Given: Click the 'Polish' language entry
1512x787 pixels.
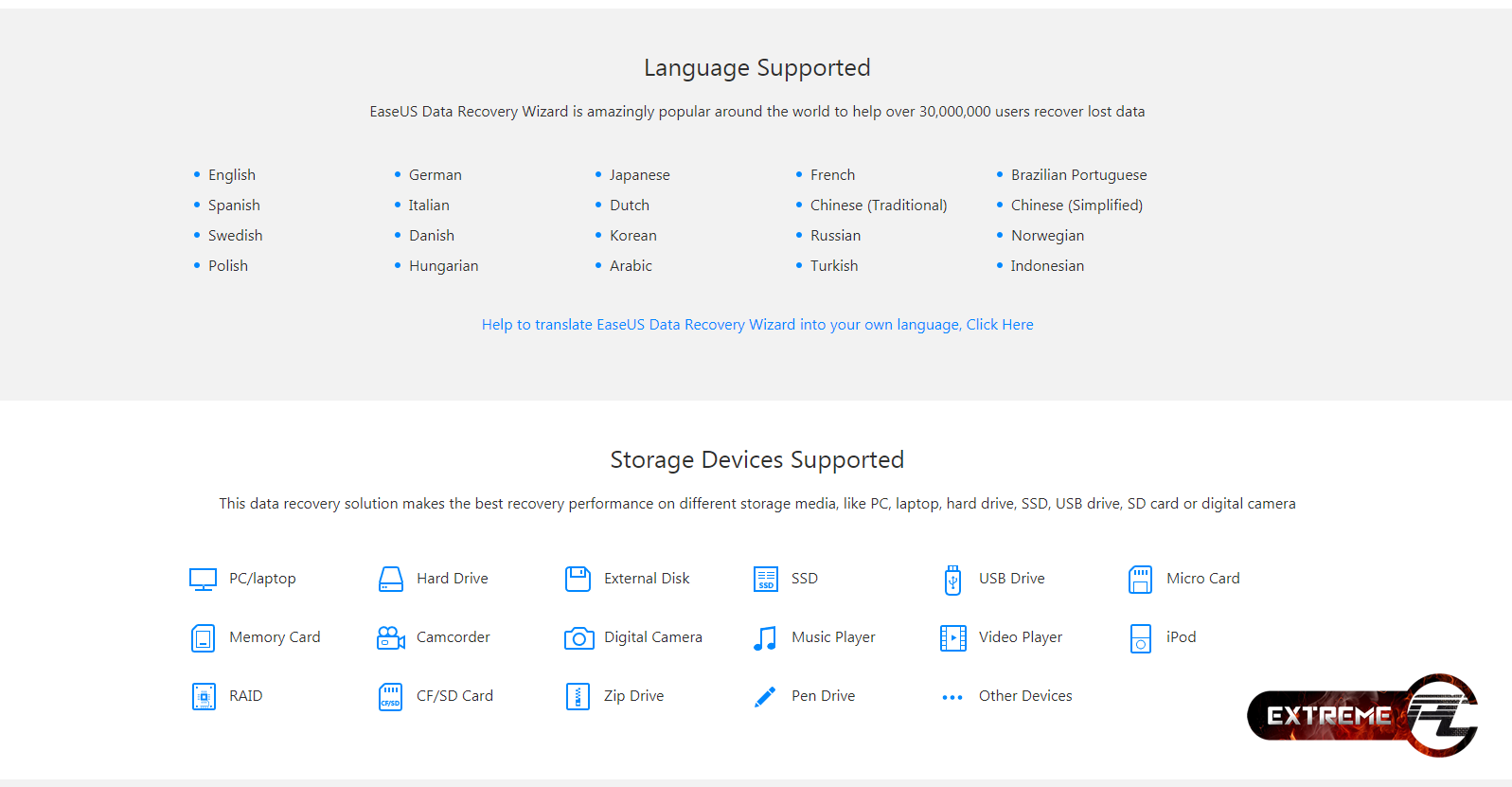Looking at the screenshot, I should coord(228,266).
